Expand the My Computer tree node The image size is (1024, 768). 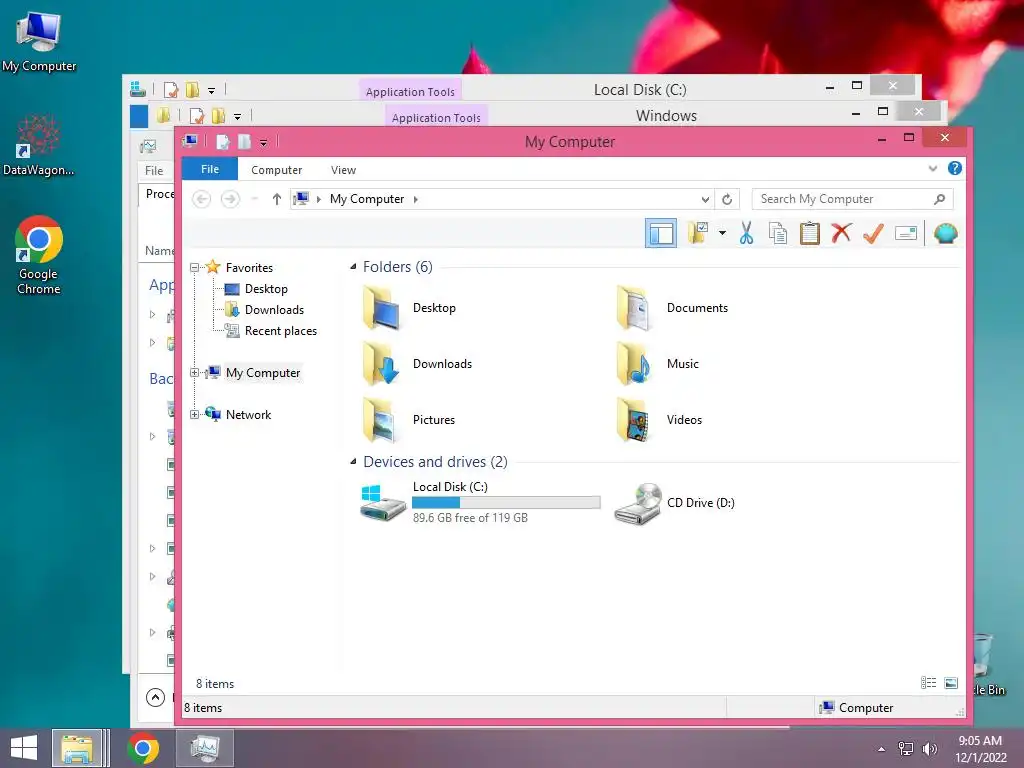(x=195, y=372)
